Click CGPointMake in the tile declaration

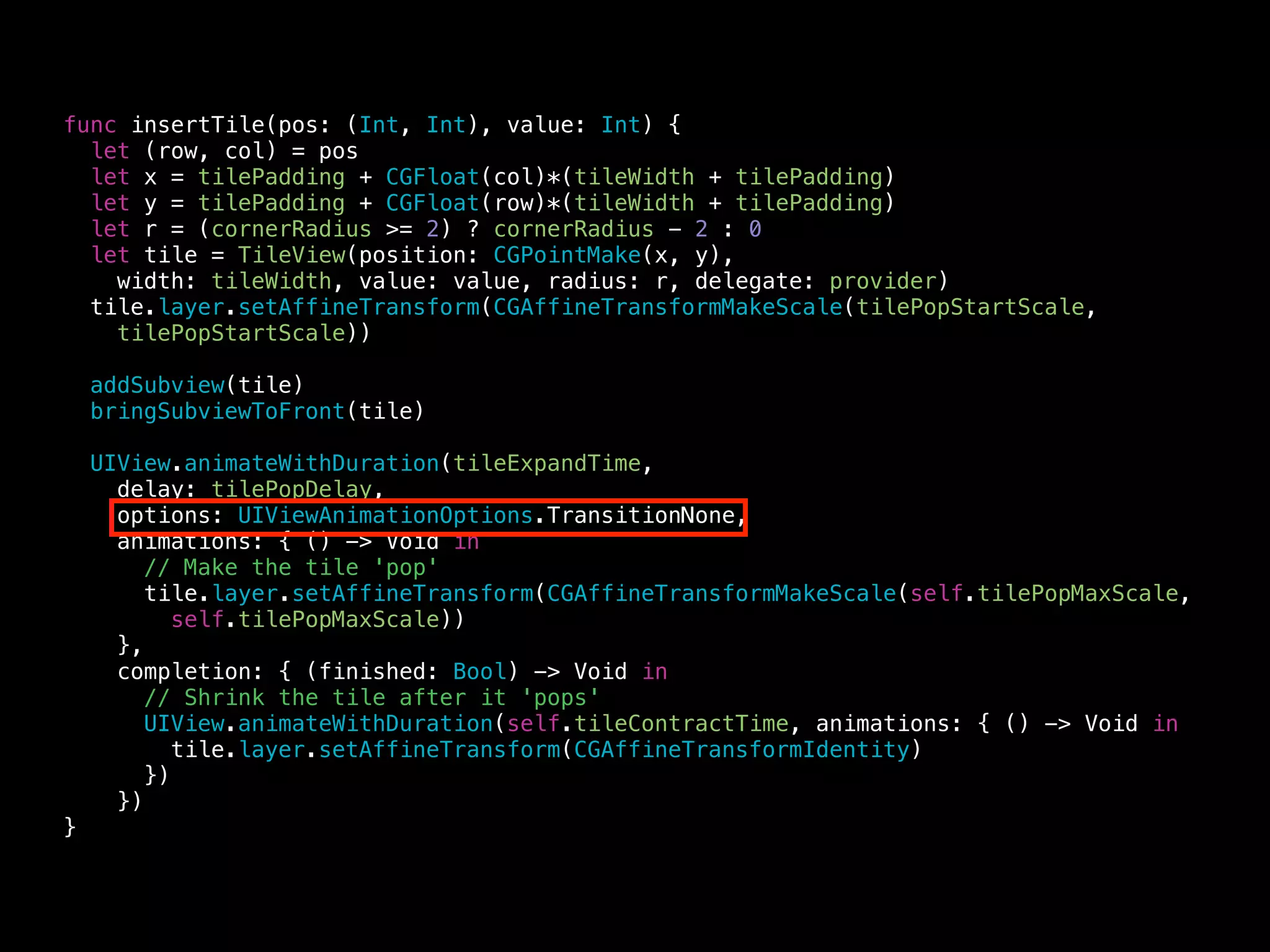click(x=567, y=255)
